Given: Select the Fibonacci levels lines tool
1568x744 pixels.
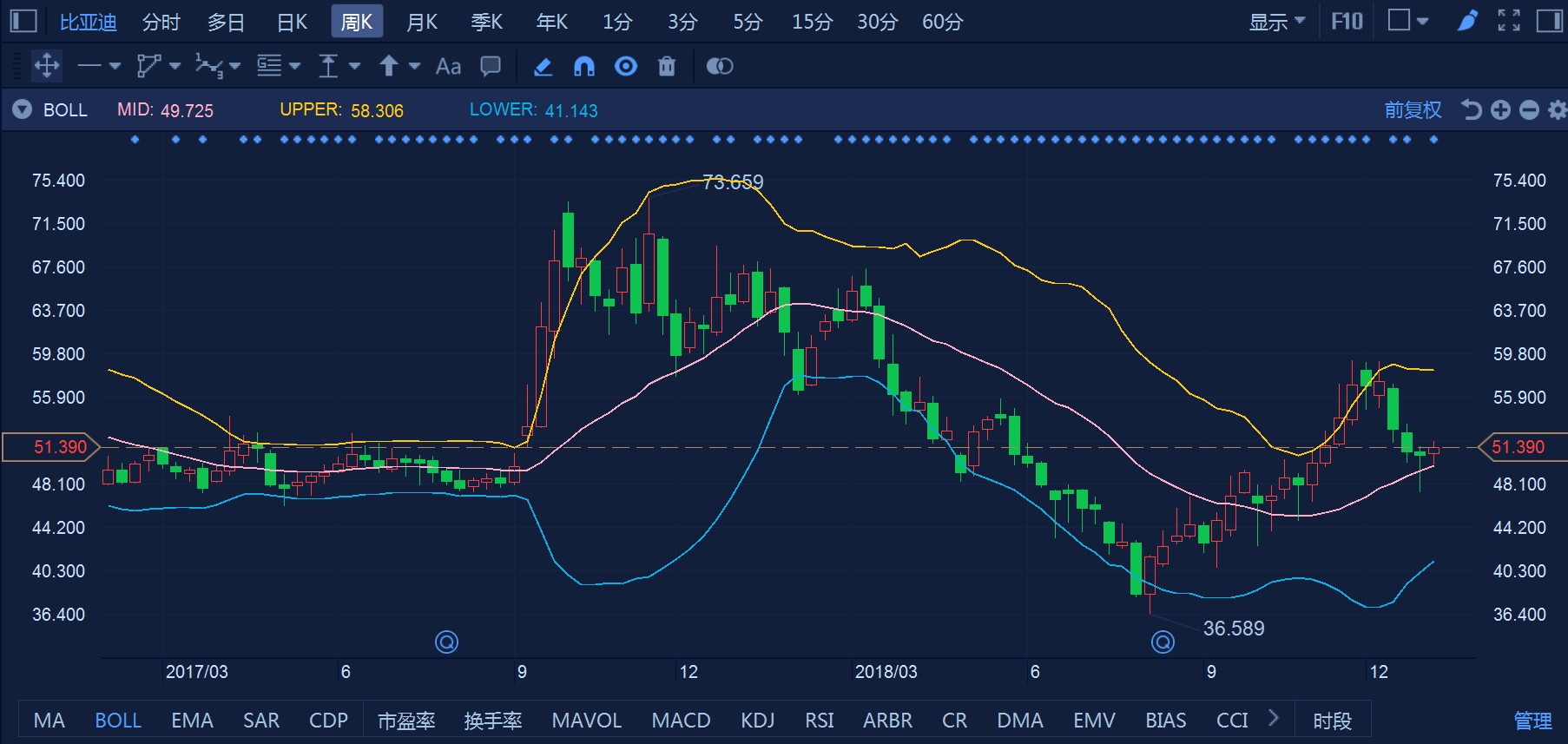Looking at the screenshot, I should (269, 66).
